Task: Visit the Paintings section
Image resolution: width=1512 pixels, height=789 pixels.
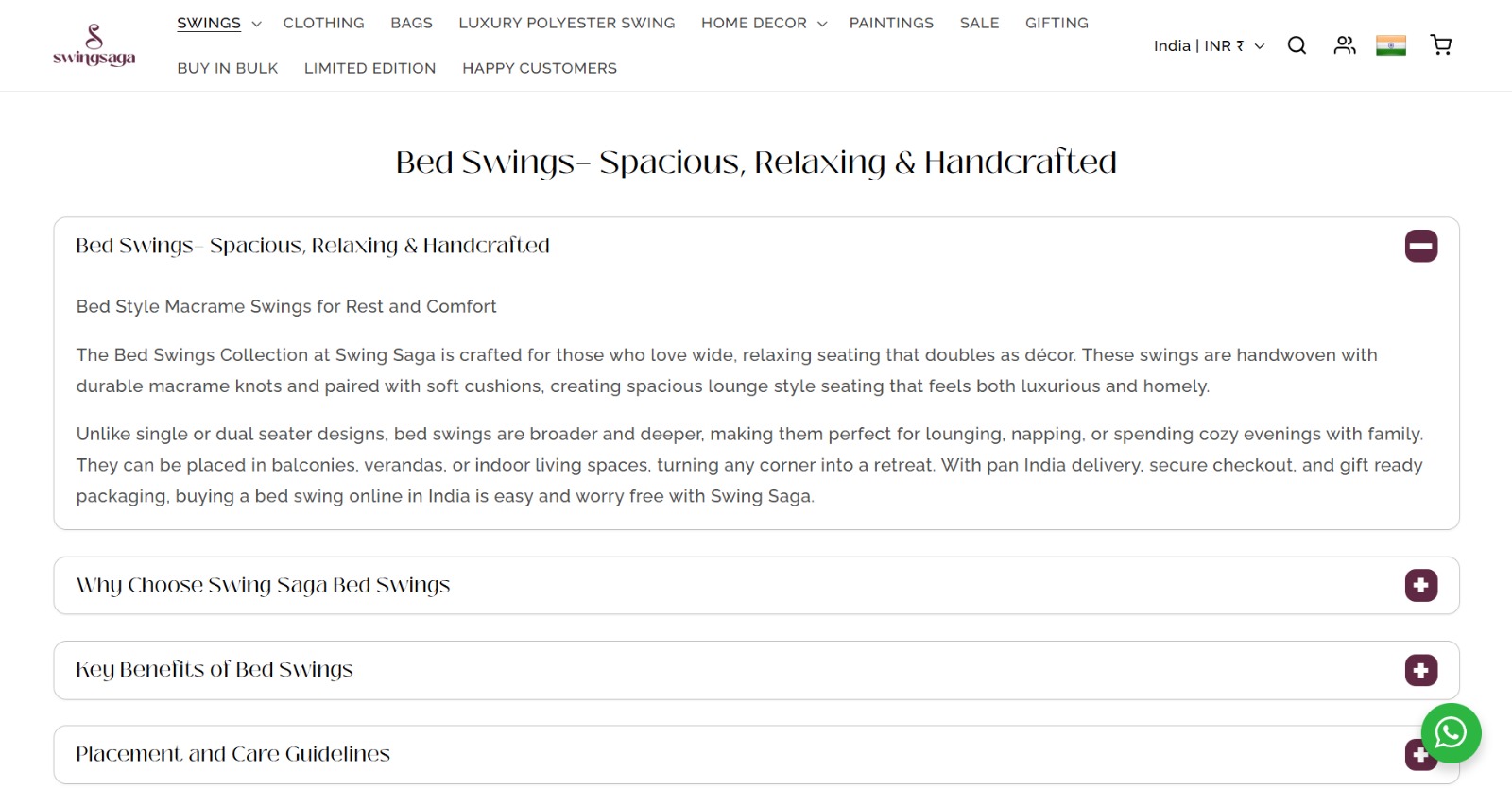Action: pos(891,23)
